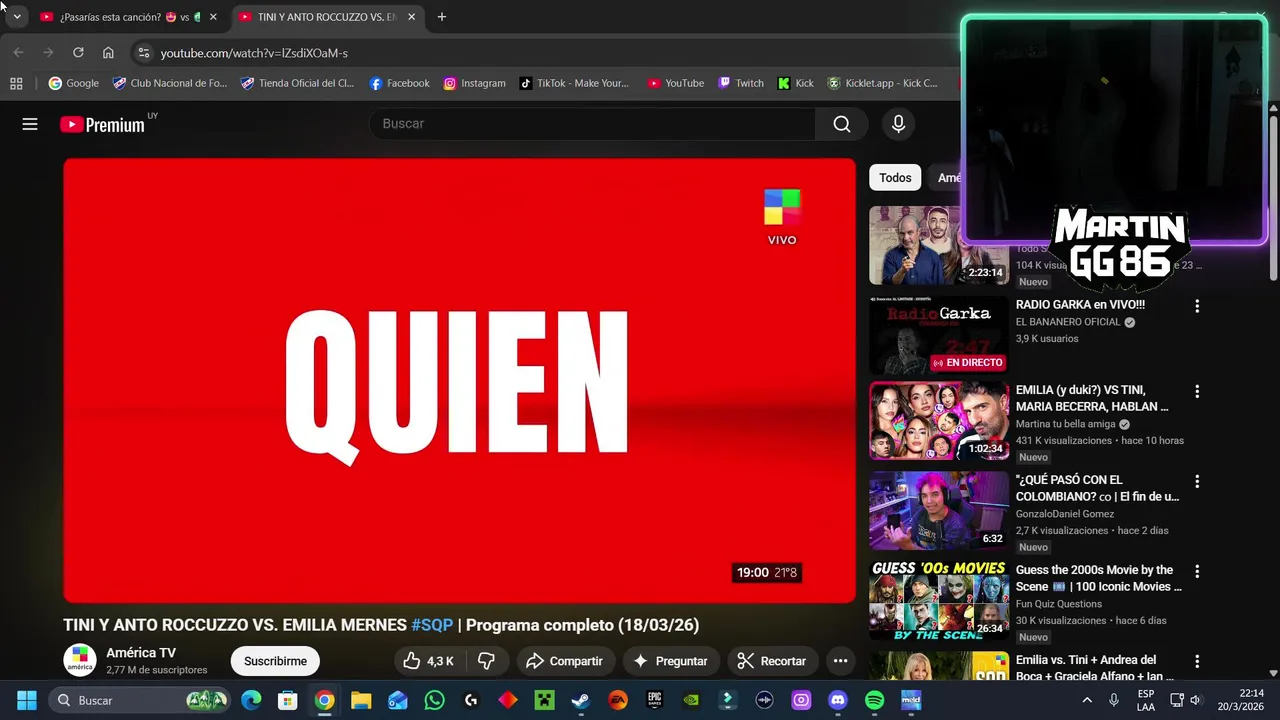
Task: Open the YouTube bookmark
Action: [x=675, y=84]
